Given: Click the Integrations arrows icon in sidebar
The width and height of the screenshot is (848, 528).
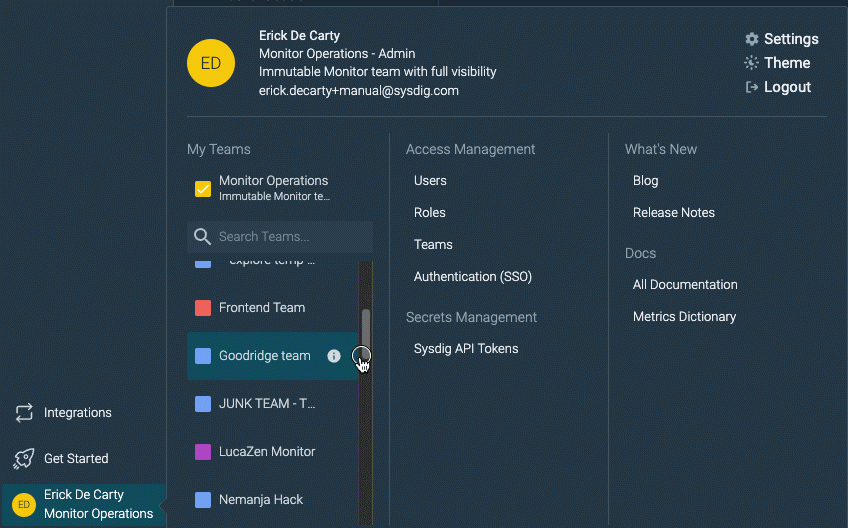Looking at the screenshot, I should coord(24,413).
